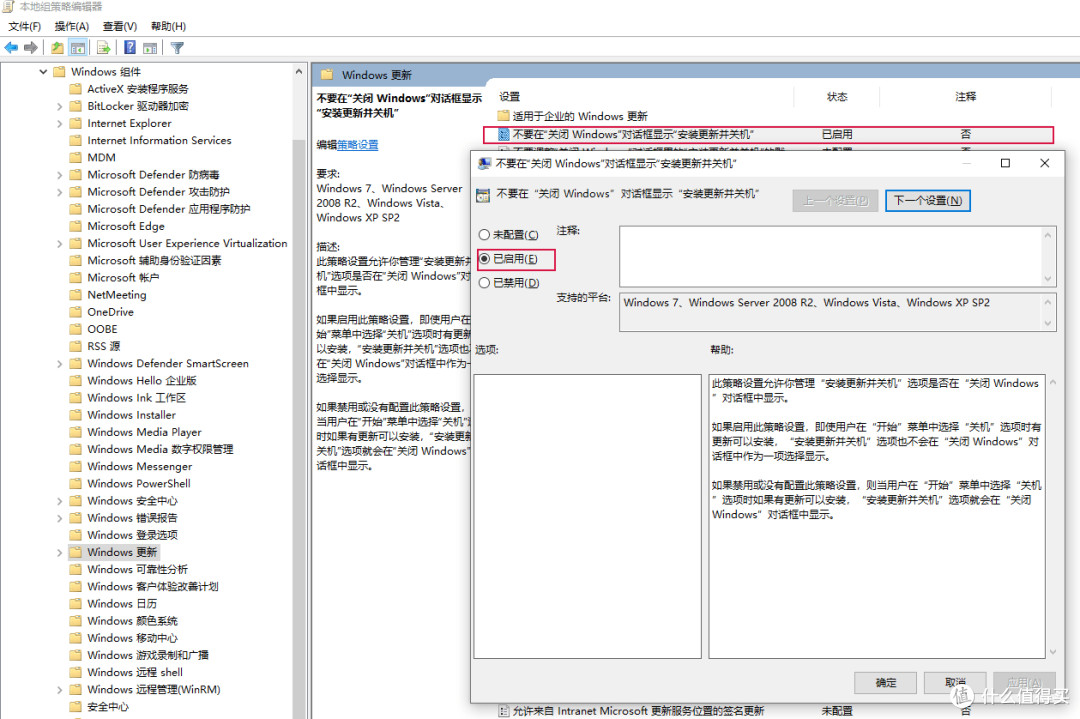Select the 已启用(E) radio button
The image size is (1080, 719).
pos(484,259)
